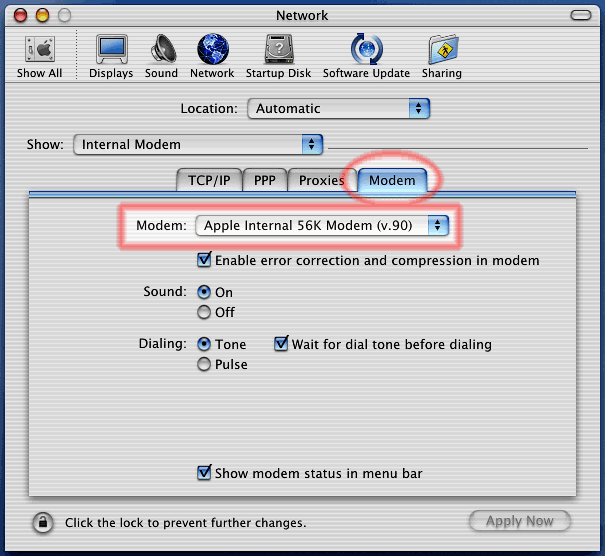Minimize the window with yellow button
605x556 pixels.
pyautogui.click(x=42, y=15)
